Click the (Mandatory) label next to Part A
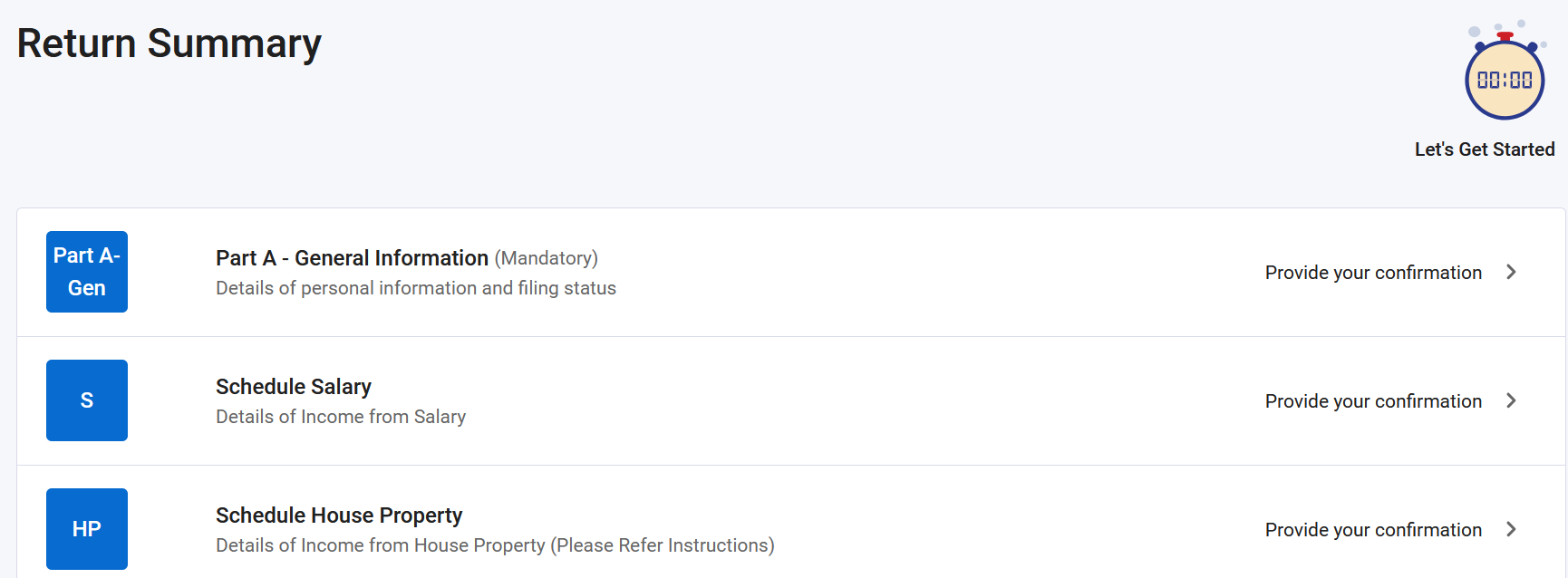 pyautogui.click(x=547, y=258)
